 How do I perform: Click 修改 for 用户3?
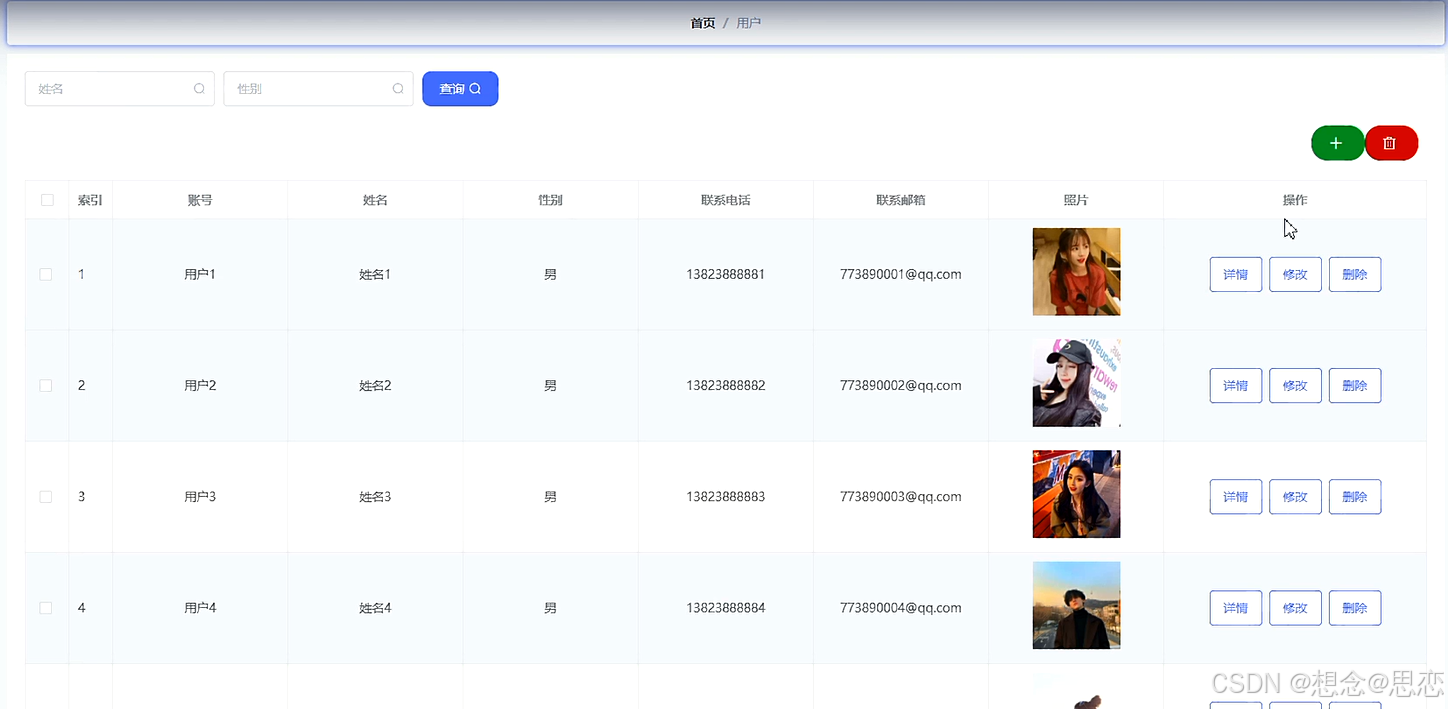pyautogui.click(x=1295, y=496)
